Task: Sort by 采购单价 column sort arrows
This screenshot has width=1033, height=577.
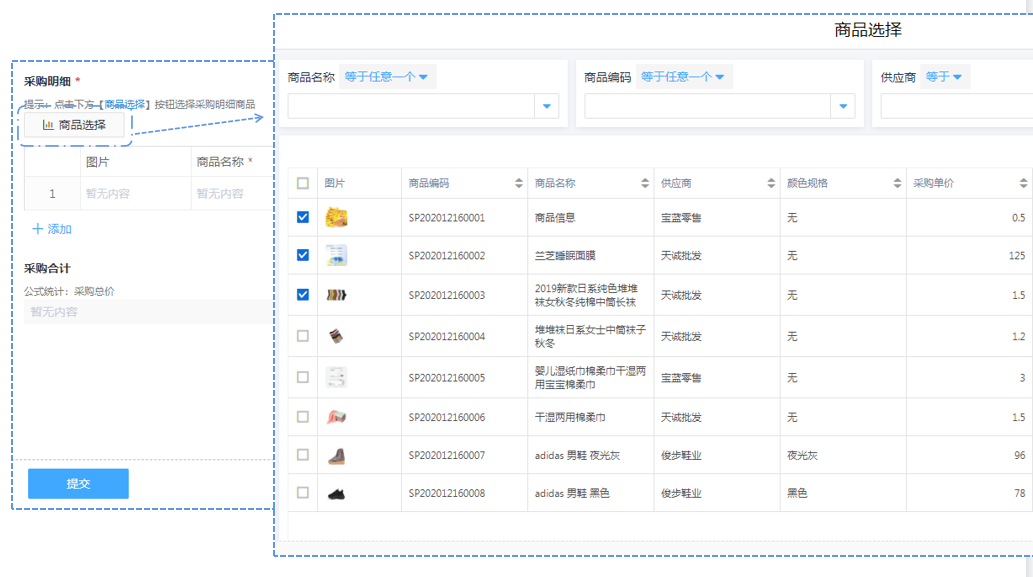Action: pos(1023,184)
